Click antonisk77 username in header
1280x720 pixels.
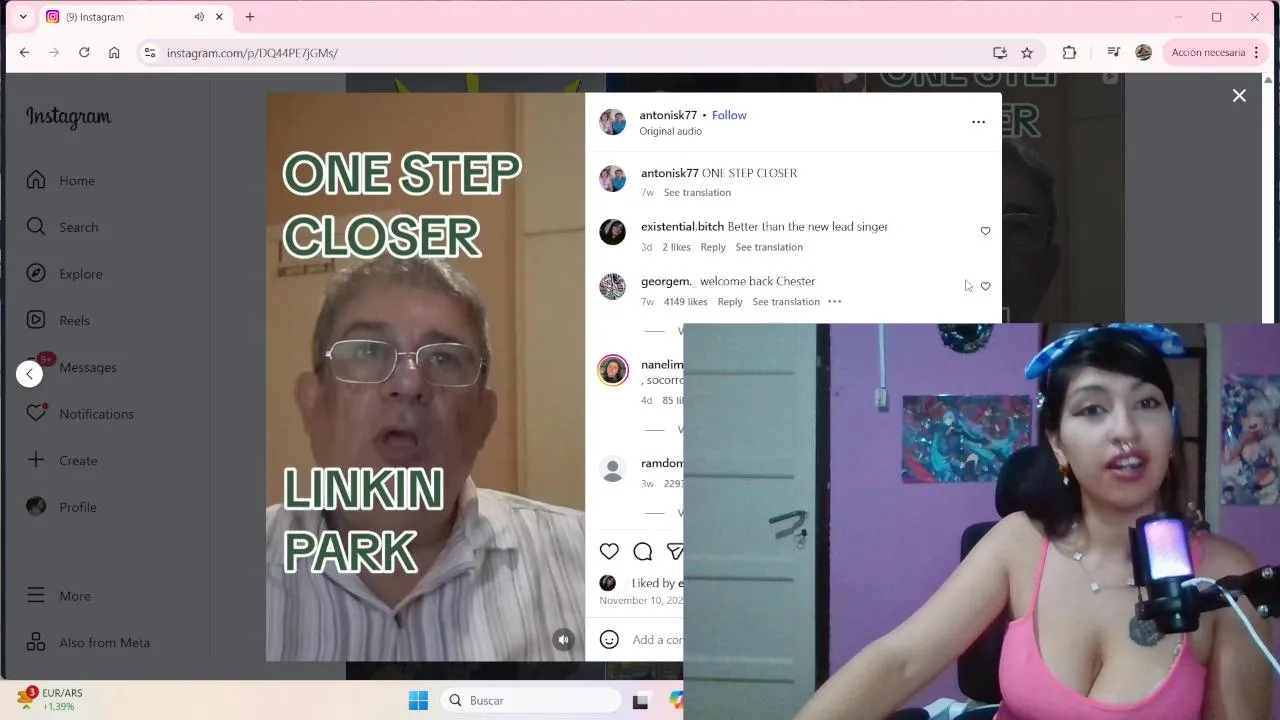tap(668, 115)
